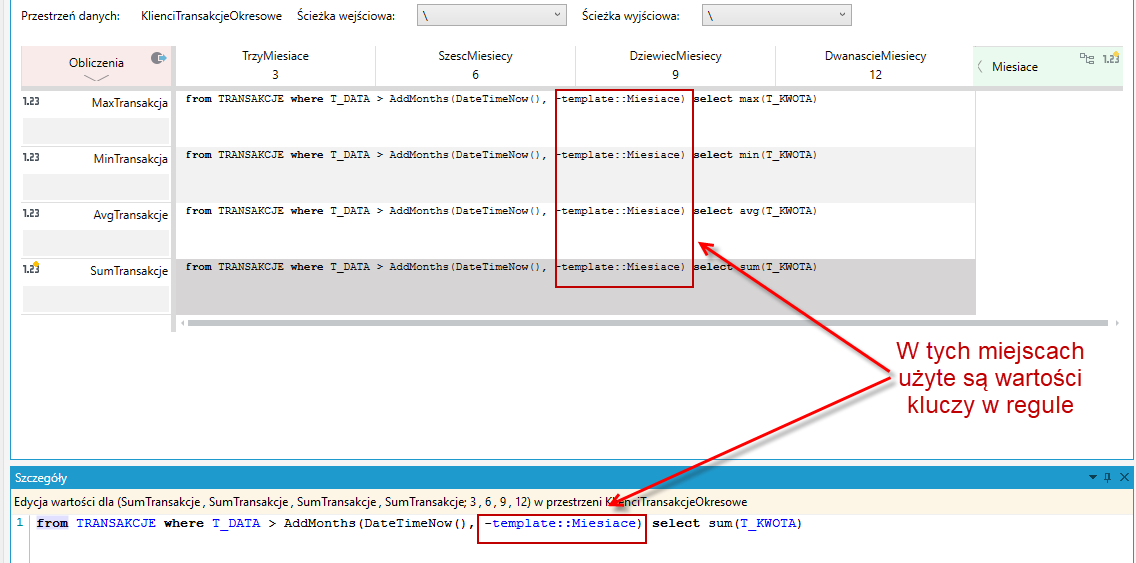The width and height of the screenshot is (1136, 563).
Task: Click the gray description box under SumTransakcje
Action: [x=96, y=299]
